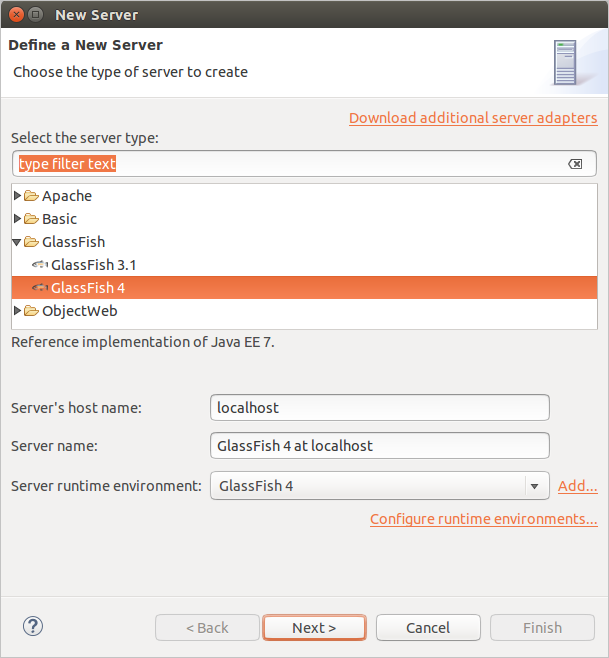Select GlassFish 4 server type
The width and height of the screenshot is (609, 658).
304,288
